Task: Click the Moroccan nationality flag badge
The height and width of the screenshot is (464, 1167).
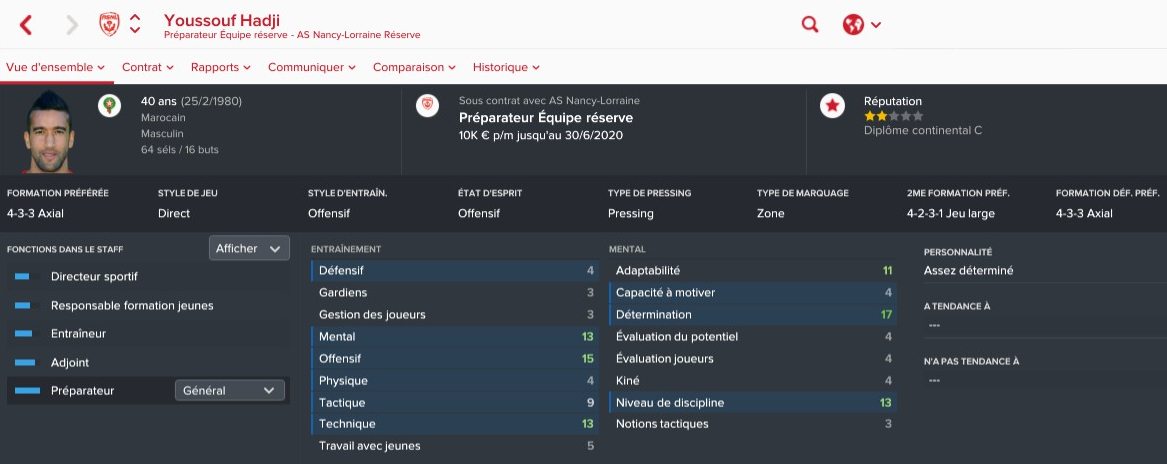Action: point(109,105)
